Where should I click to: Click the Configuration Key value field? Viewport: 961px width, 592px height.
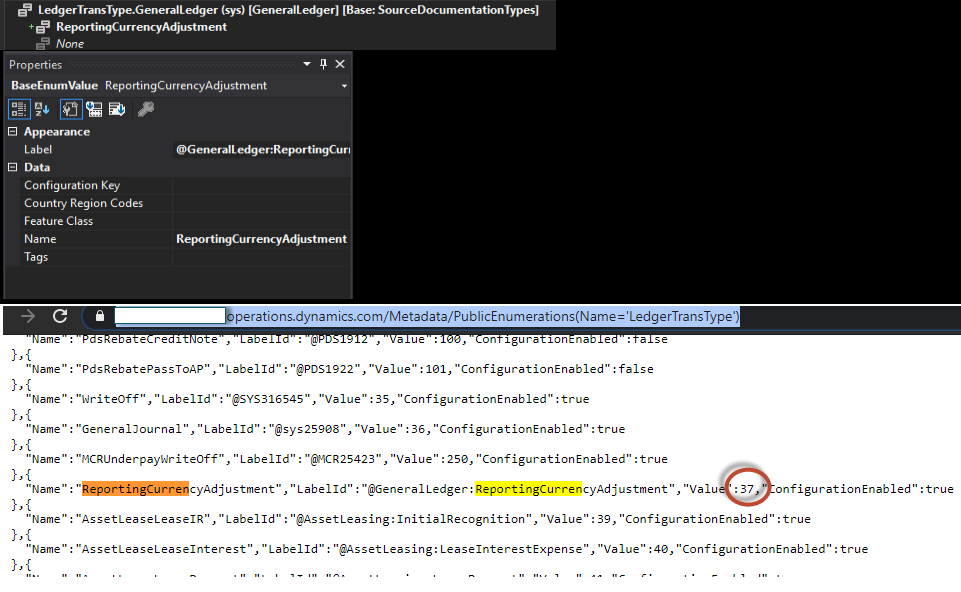pos(262,185)
